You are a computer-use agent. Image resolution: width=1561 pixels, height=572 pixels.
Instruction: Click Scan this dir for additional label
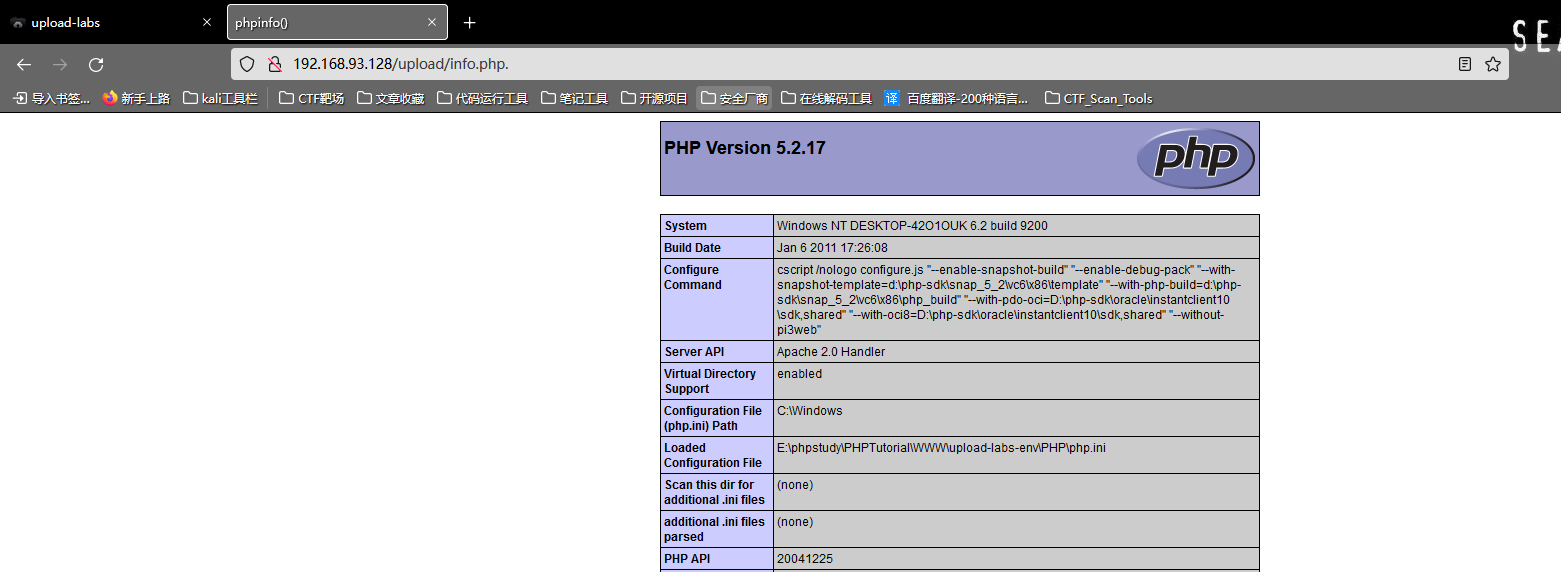(x=714, y=492)
